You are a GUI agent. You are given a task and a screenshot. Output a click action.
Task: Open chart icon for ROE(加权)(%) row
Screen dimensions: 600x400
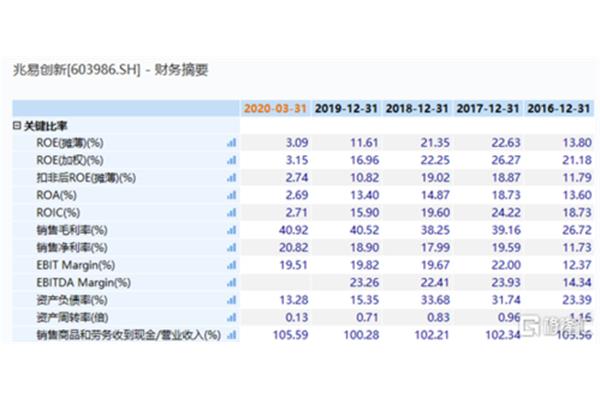[x=232, y=160]
